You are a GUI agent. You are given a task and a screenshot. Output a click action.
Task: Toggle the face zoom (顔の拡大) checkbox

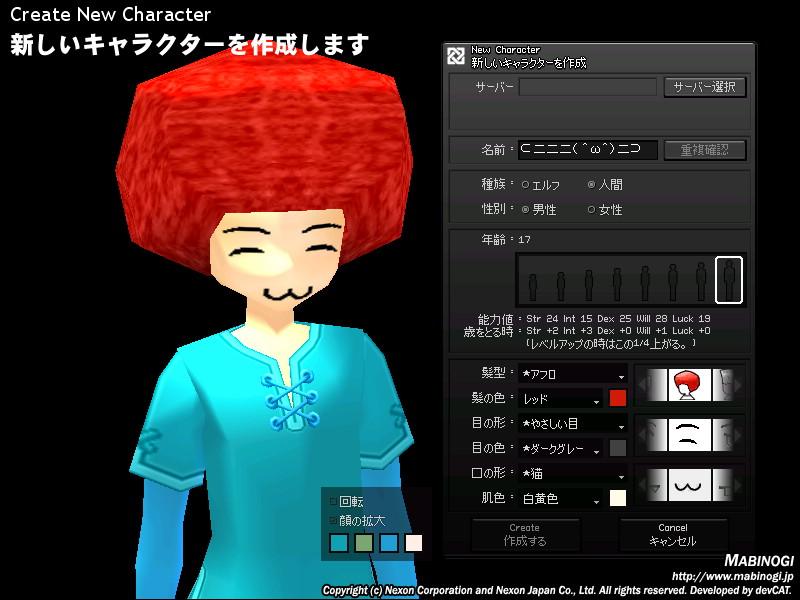coord(333,520)
